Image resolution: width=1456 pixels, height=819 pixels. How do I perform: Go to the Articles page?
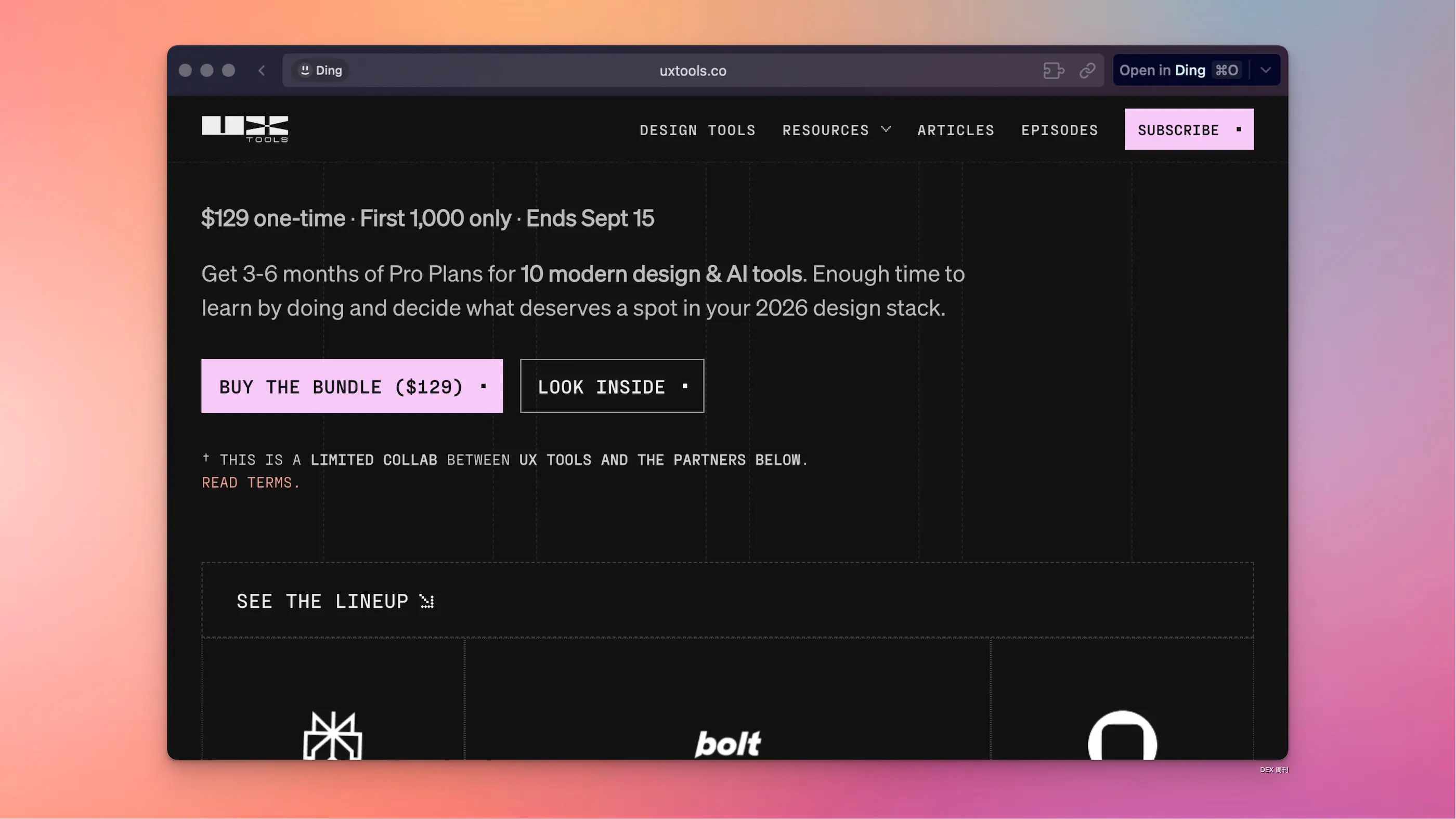click(955, 130)
